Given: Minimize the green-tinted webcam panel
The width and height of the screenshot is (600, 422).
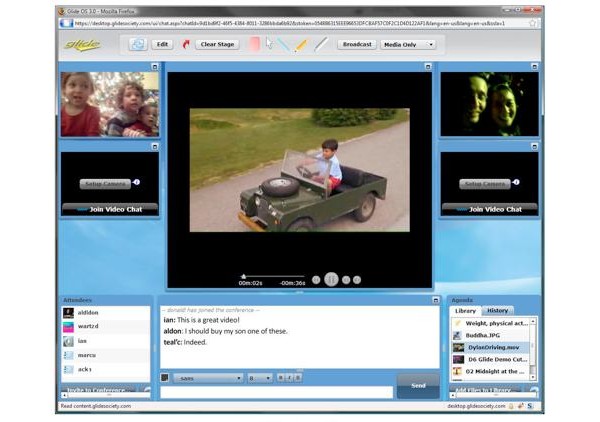Looking at the screenshot, I should coord(535,67).
